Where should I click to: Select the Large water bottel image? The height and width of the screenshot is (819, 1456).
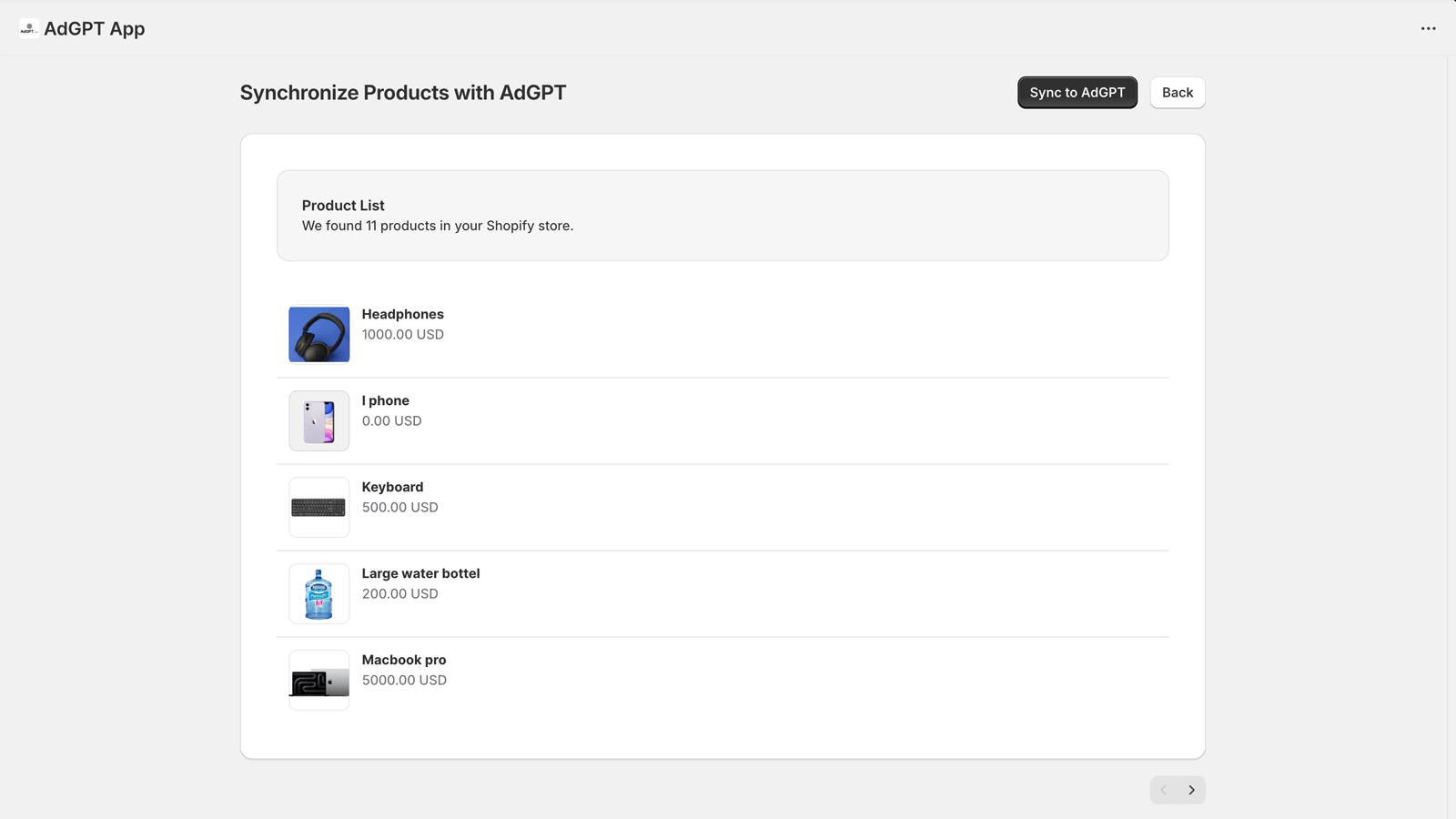point(319,593)
